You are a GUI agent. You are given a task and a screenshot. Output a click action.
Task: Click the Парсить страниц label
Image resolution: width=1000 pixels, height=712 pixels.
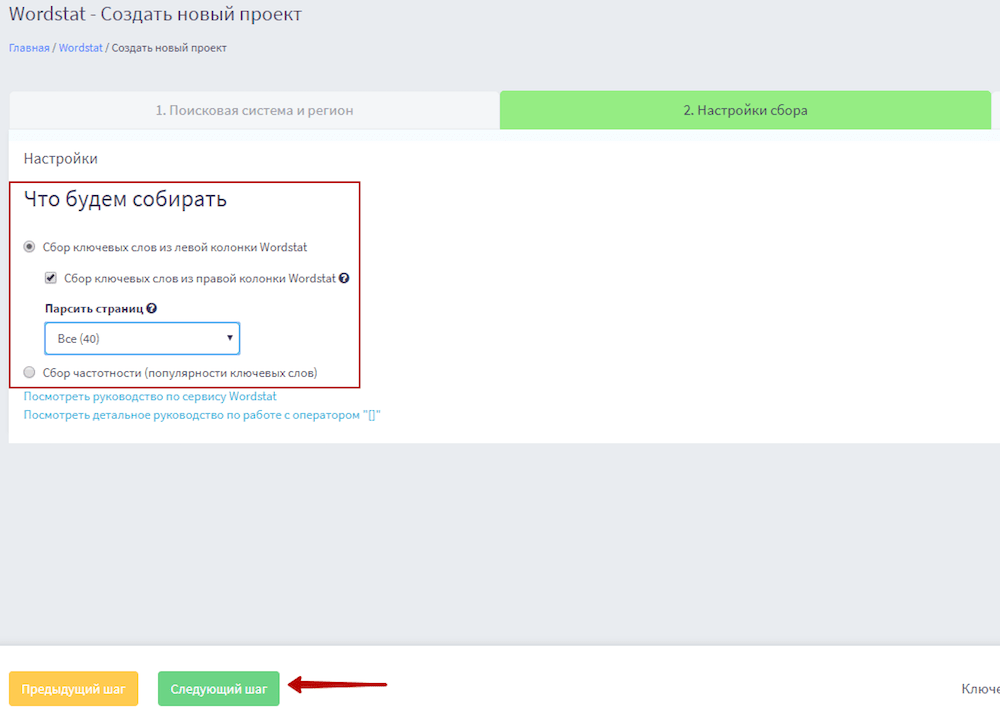(94, 309)
